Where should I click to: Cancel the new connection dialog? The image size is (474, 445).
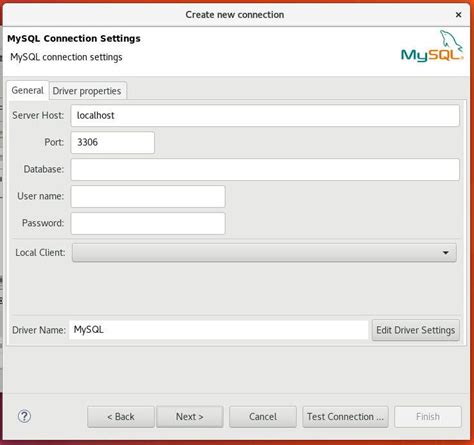coord(263,417)
